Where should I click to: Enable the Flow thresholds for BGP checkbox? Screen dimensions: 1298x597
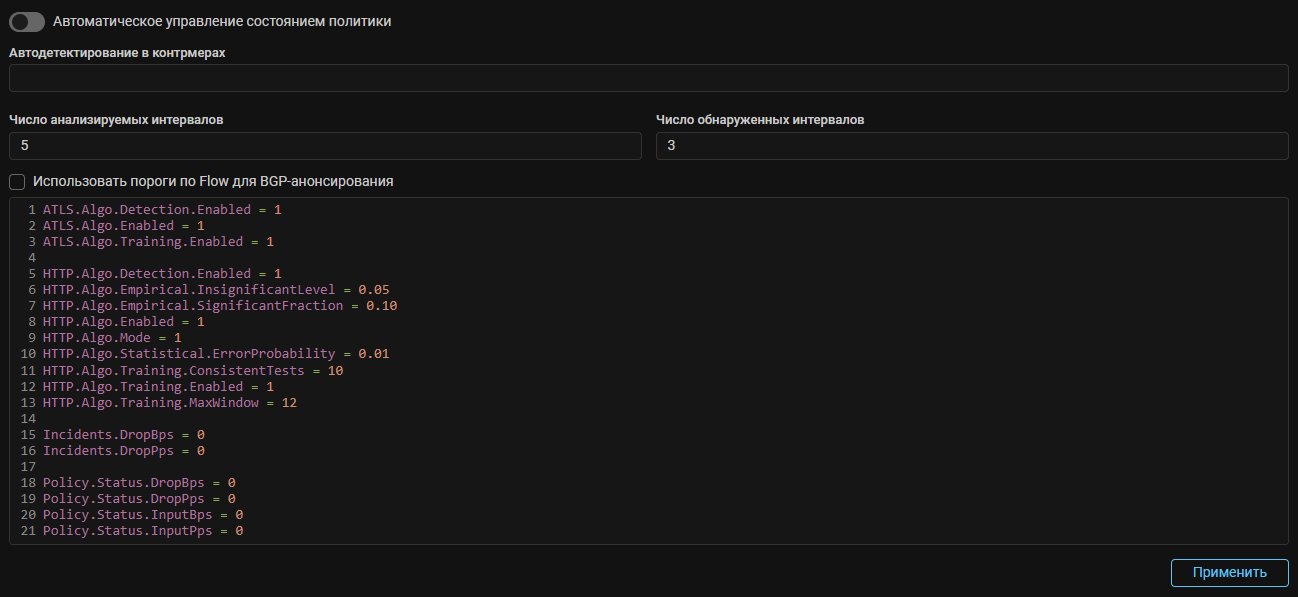[17, 182]
